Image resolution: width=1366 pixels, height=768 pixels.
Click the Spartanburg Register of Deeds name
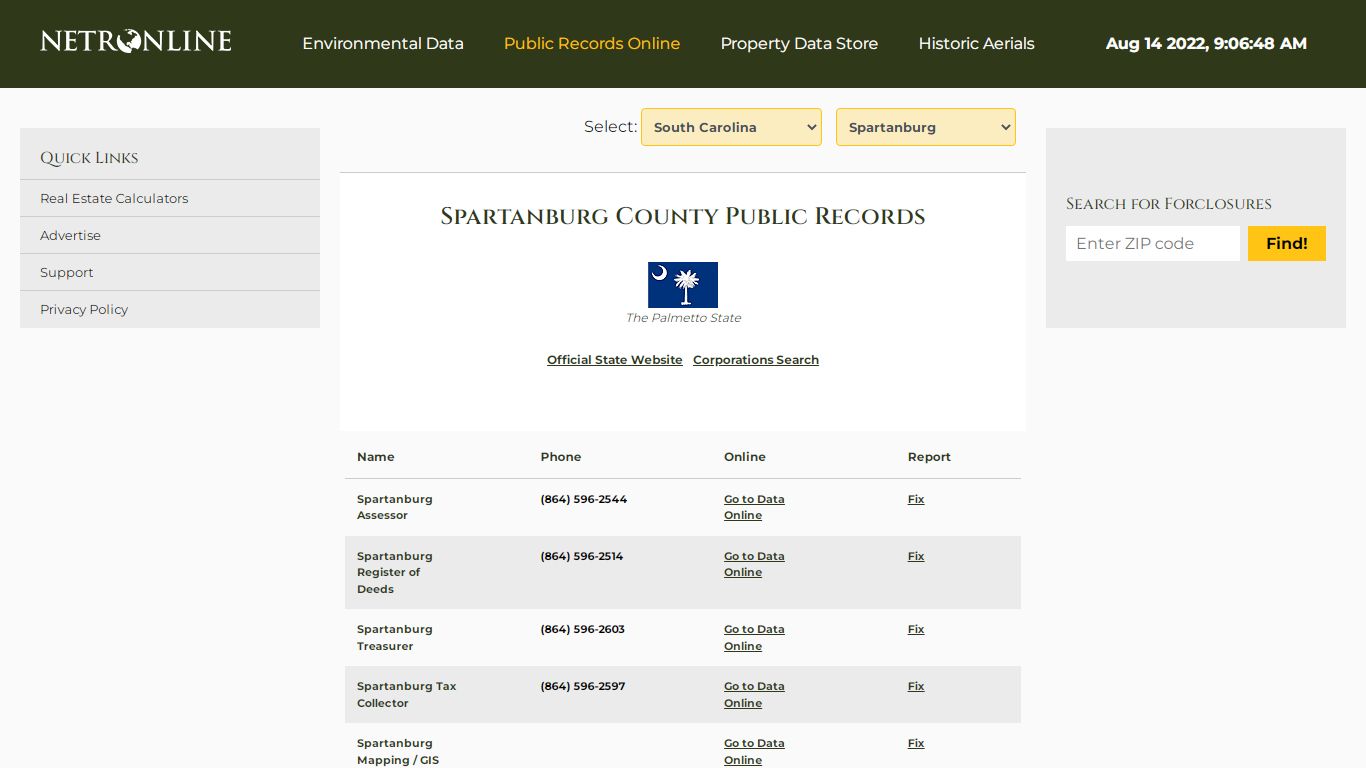(x=395, y=572)
